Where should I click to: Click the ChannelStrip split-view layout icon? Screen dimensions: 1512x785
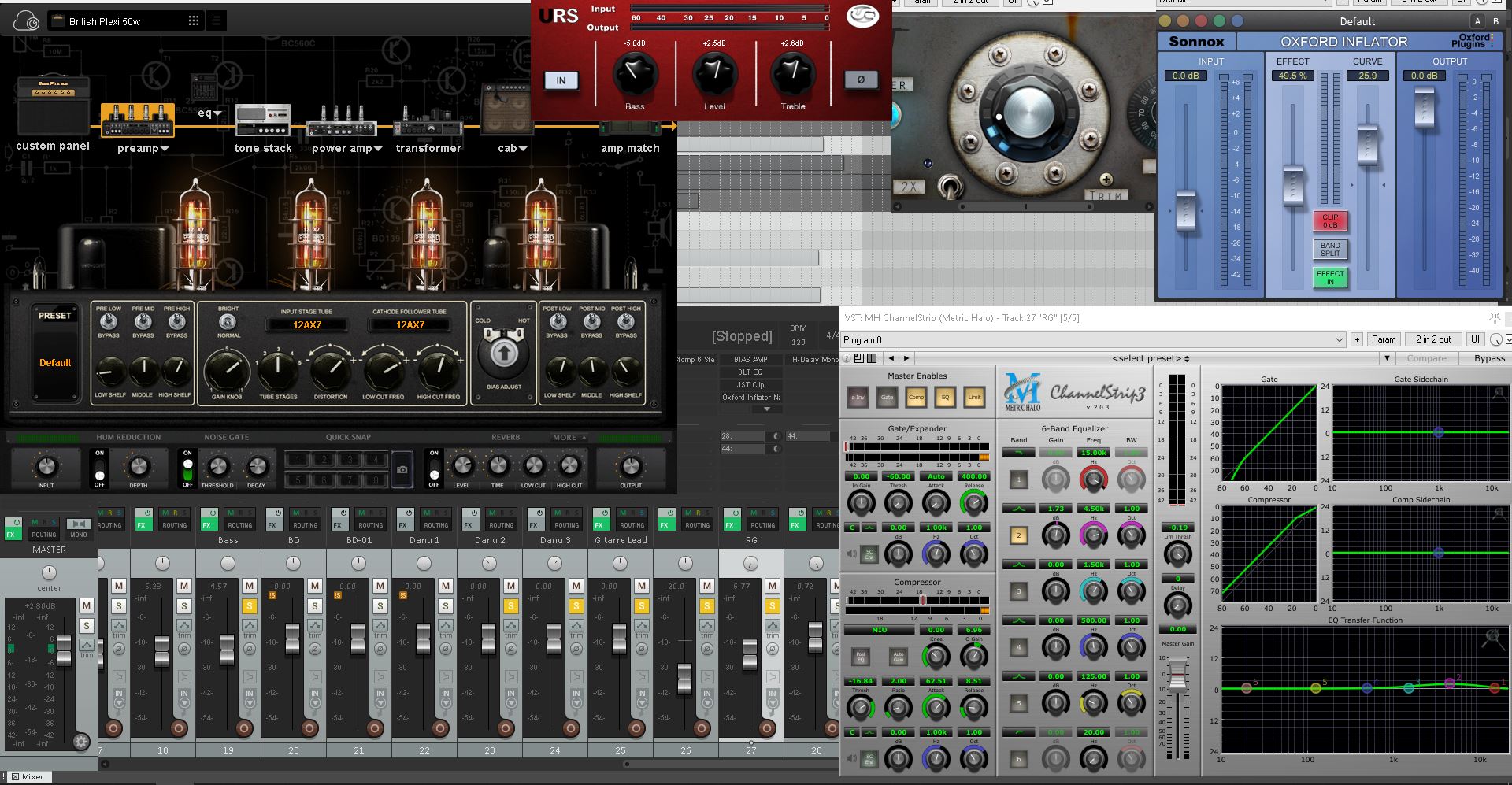(x=872, y=358)
